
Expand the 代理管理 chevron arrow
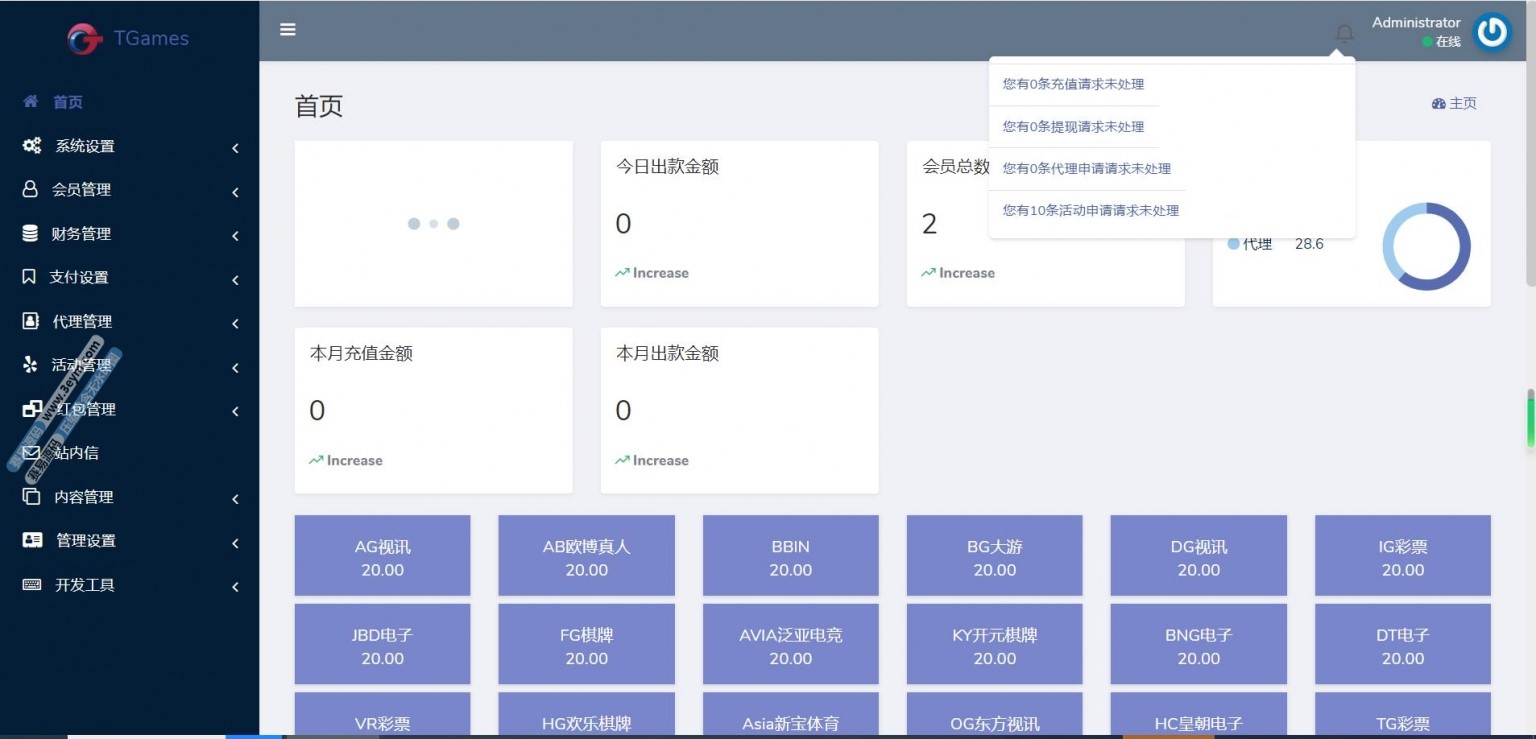[x=235, y=323]
